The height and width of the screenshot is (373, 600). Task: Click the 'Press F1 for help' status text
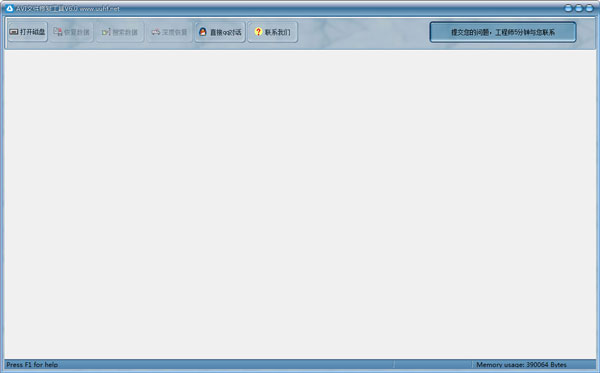[32, 365]
